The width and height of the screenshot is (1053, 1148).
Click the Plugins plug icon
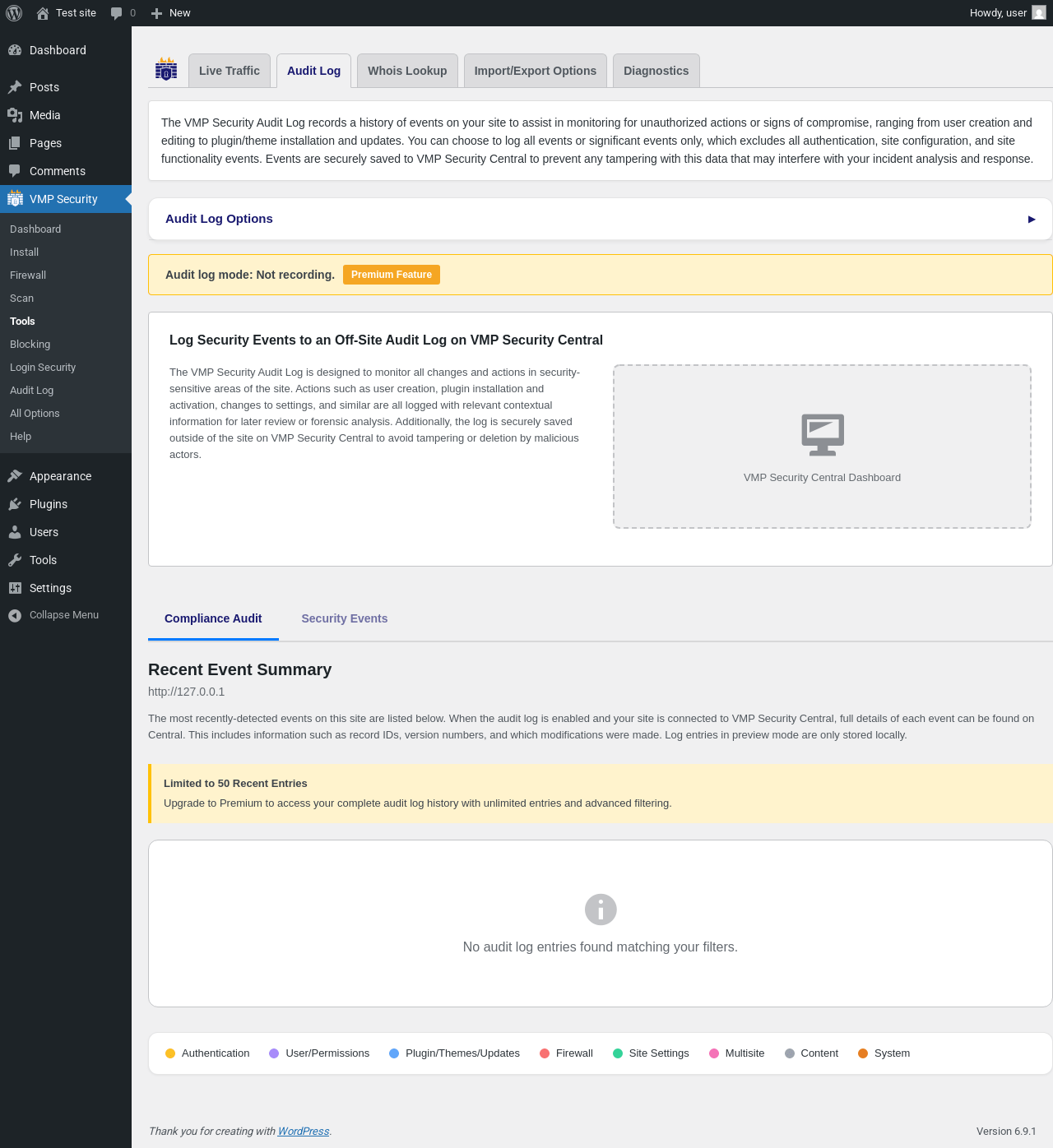pos(15,504)
